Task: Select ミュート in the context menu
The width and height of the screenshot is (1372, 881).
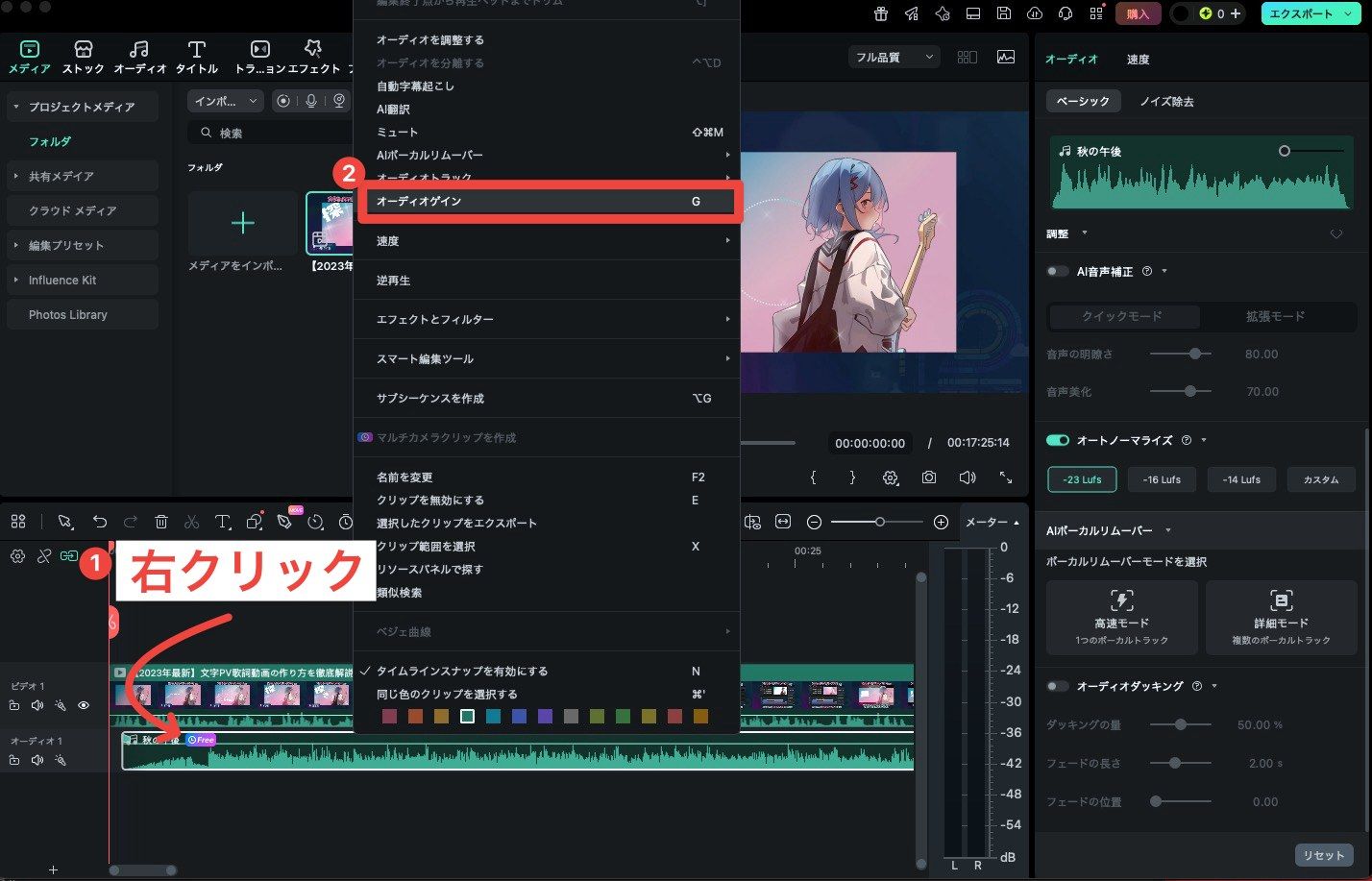Action: point(548,133)
